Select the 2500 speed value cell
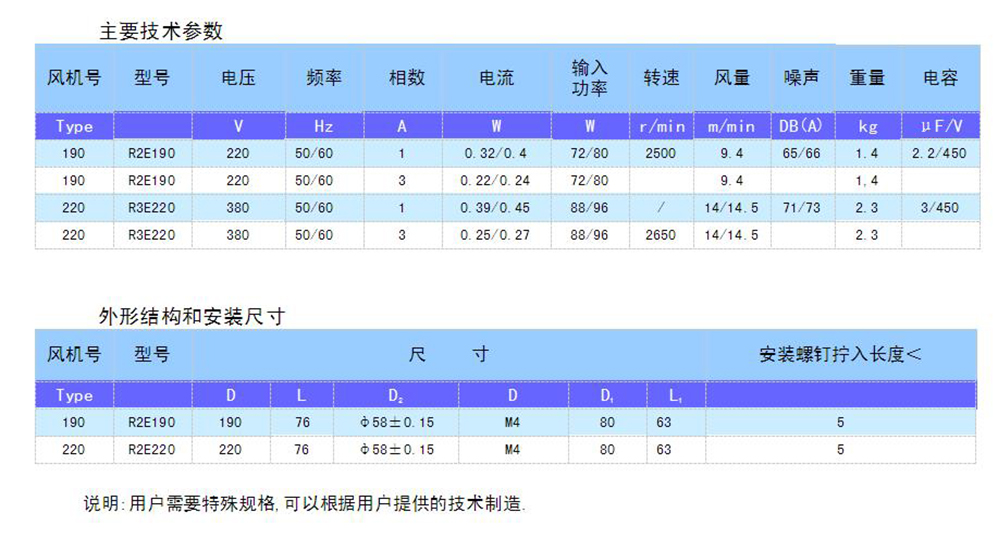Viewport: 998px width, 537px height. pos(661,154)
